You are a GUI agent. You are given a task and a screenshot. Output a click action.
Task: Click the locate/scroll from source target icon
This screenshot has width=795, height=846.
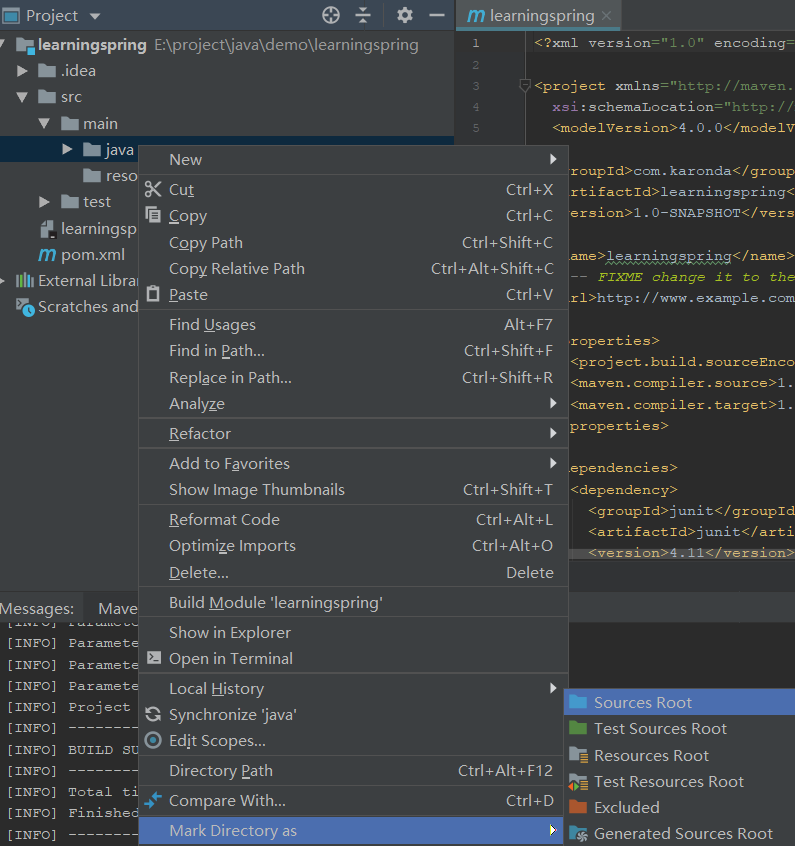tap(331, 15)
